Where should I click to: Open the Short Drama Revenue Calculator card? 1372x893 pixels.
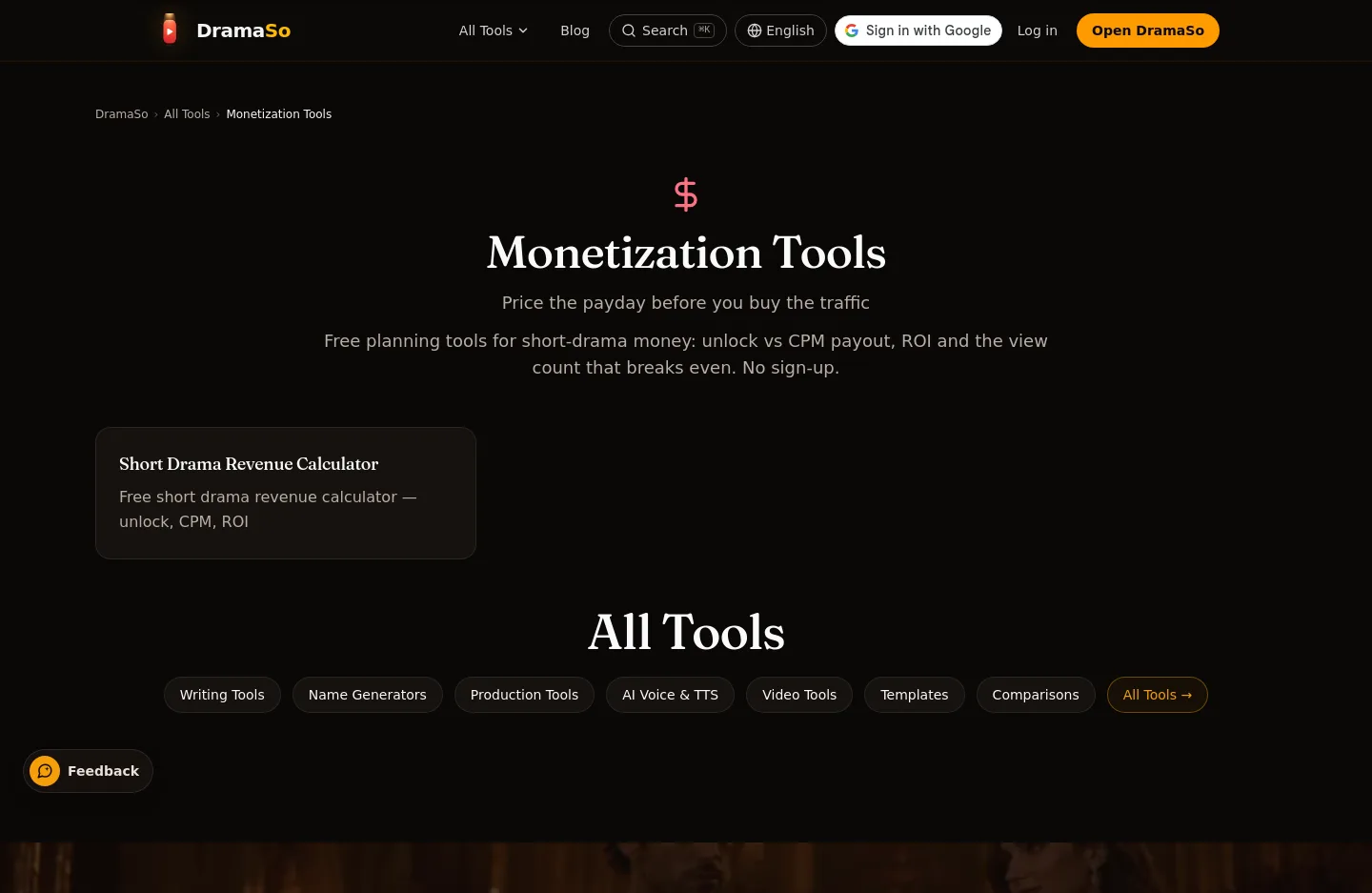click(286, 493)
